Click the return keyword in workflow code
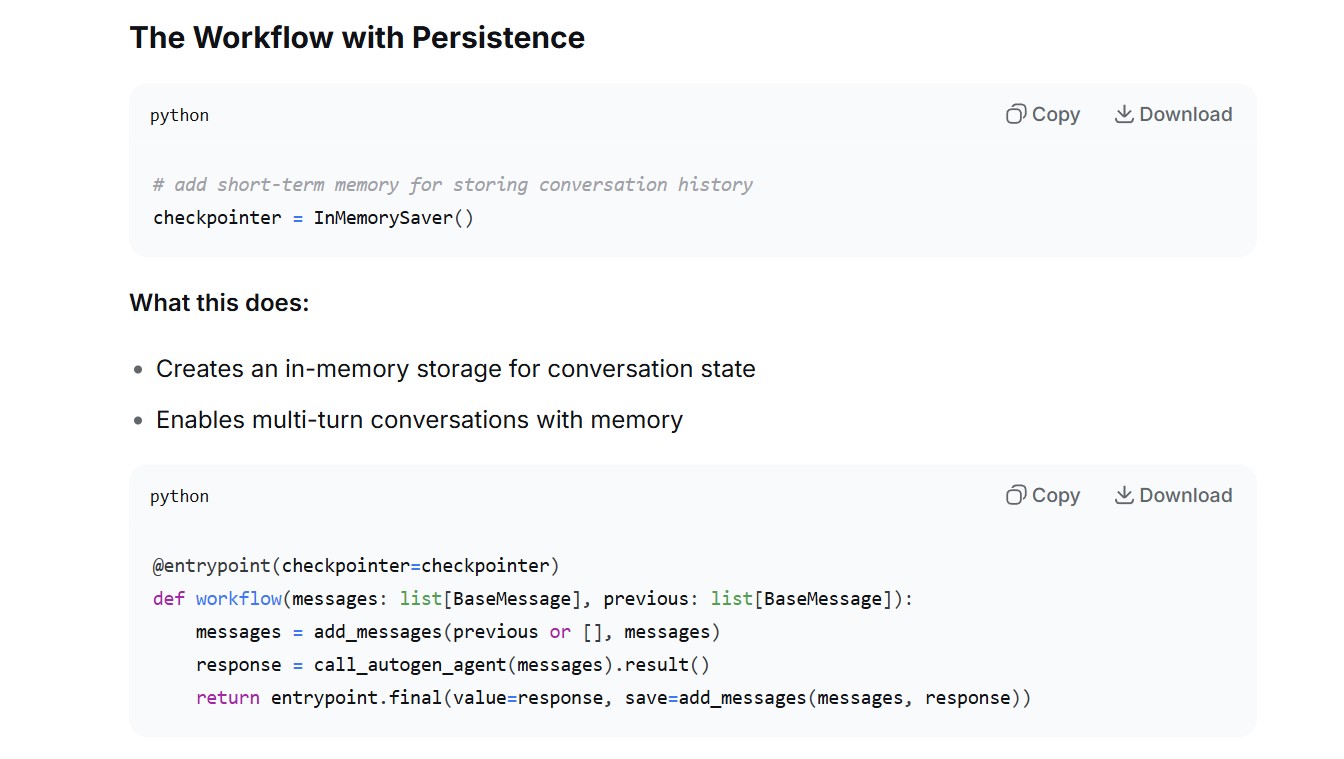This screenshot has height=759, width=1344. click(227, 698)
